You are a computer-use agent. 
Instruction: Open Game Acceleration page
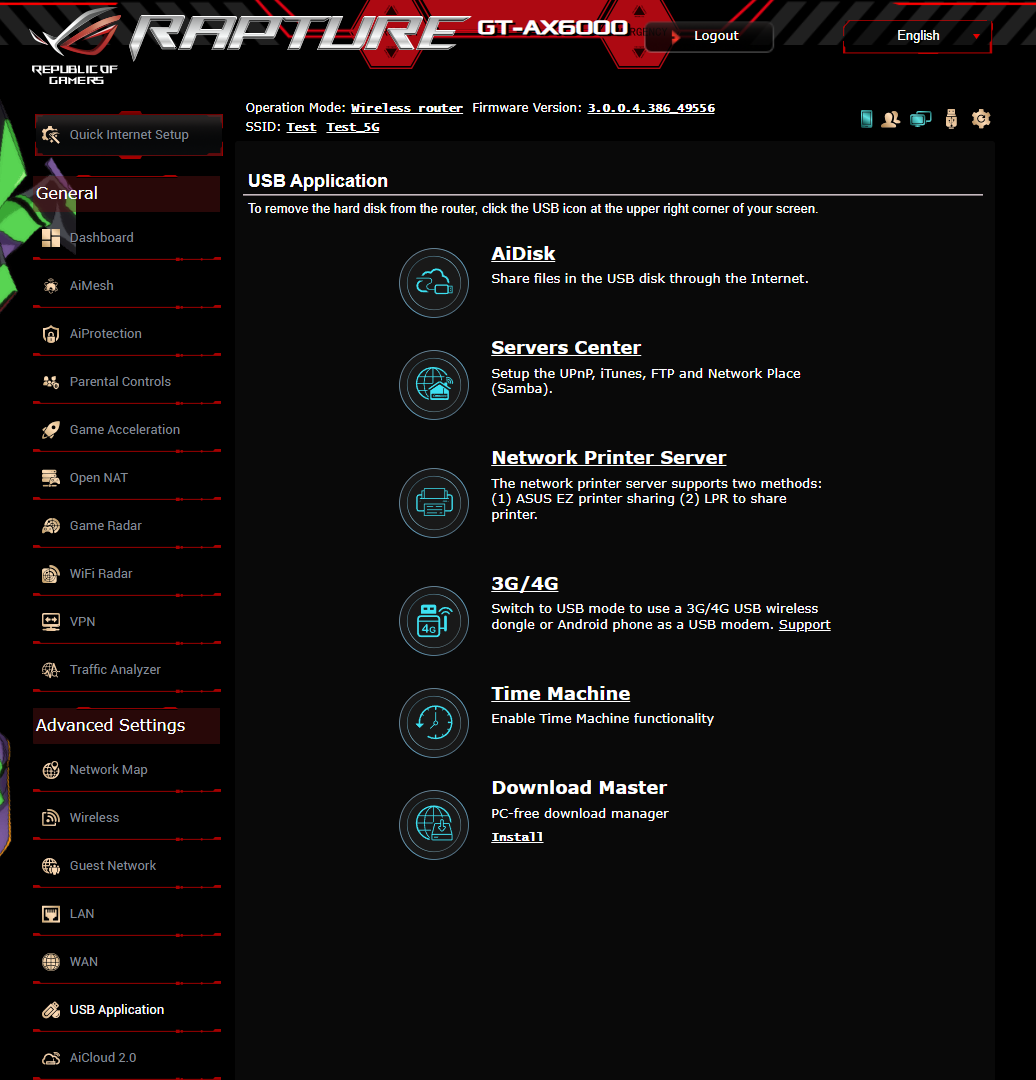point(127,430)
